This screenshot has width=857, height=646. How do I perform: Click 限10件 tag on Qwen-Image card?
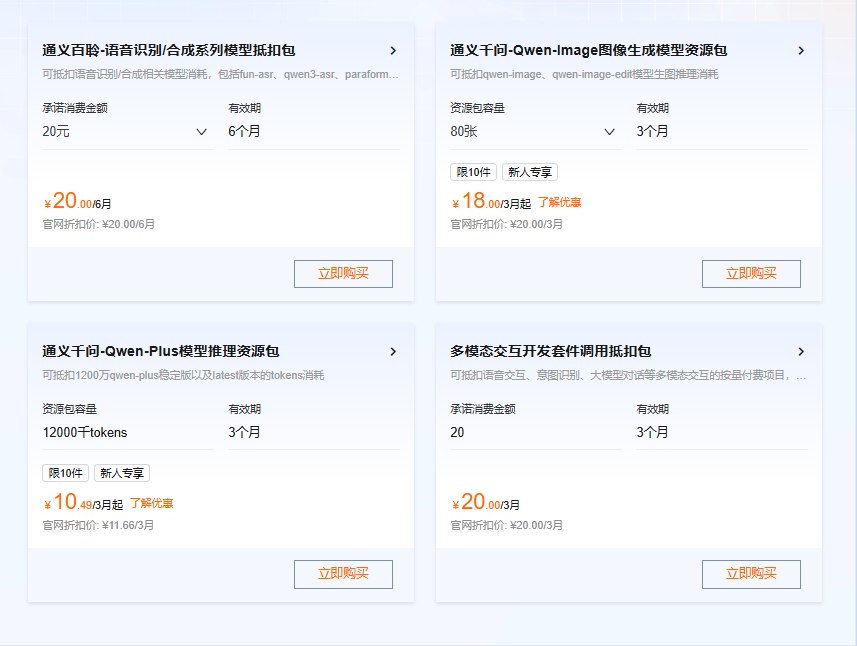tap(473, 172)
